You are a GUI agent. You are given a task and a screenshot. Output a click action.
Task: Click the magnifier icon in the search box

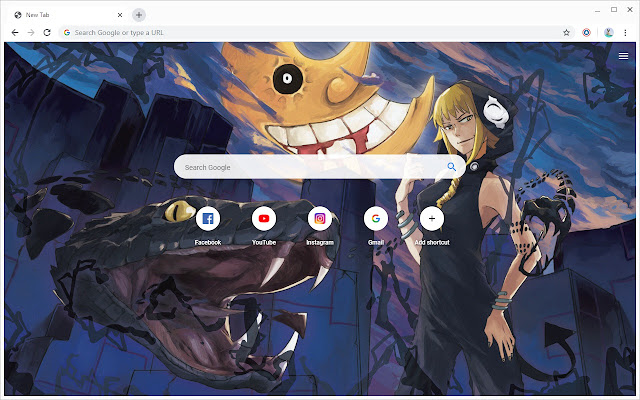(451, 167)
